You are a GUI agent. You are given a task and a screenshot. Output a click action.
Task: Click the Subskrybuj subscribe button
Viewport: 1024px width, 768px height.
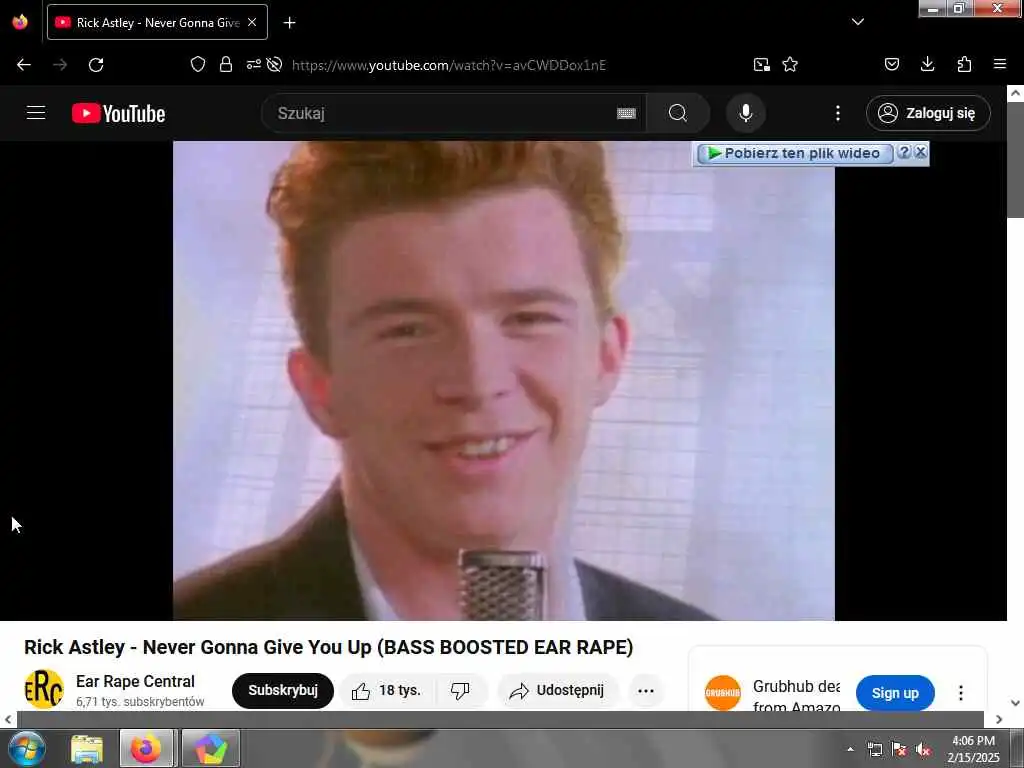coord(283,690)
